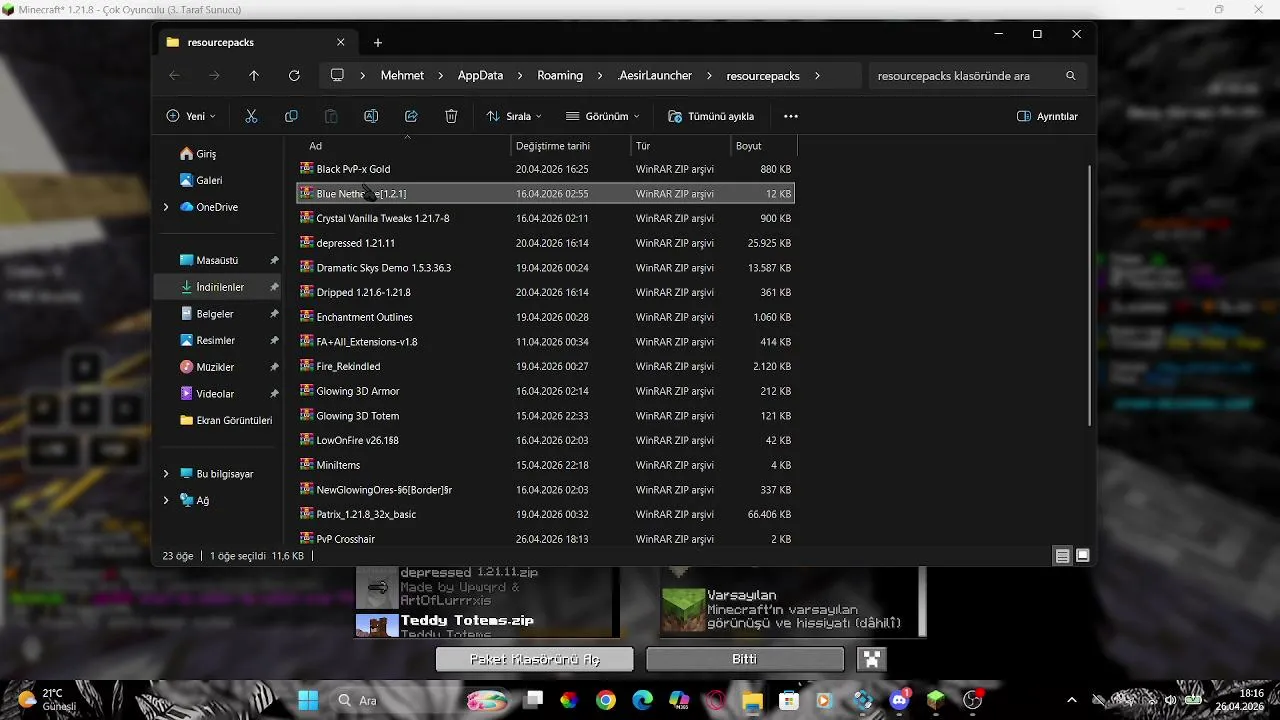This screenshot has height=720, width=1280.
Task: Open the See more ellipsis menu
Action: pos(791,116)
